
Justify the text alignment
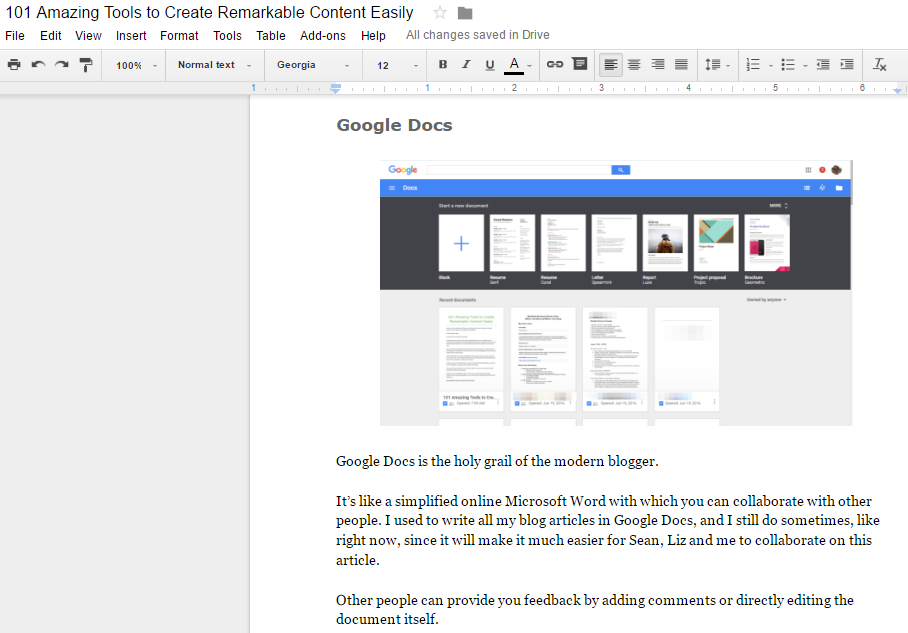[x=682, y=65]
